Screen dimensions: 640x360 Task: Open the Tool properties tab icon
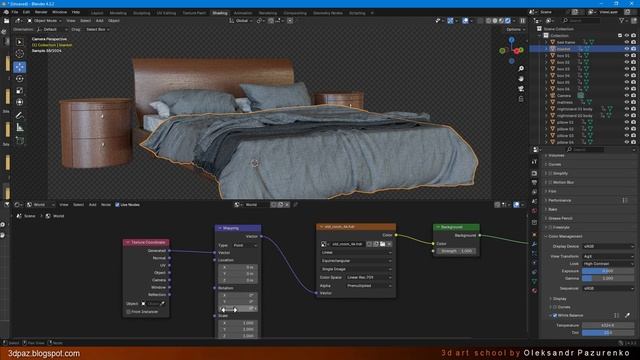pos(534,162)
